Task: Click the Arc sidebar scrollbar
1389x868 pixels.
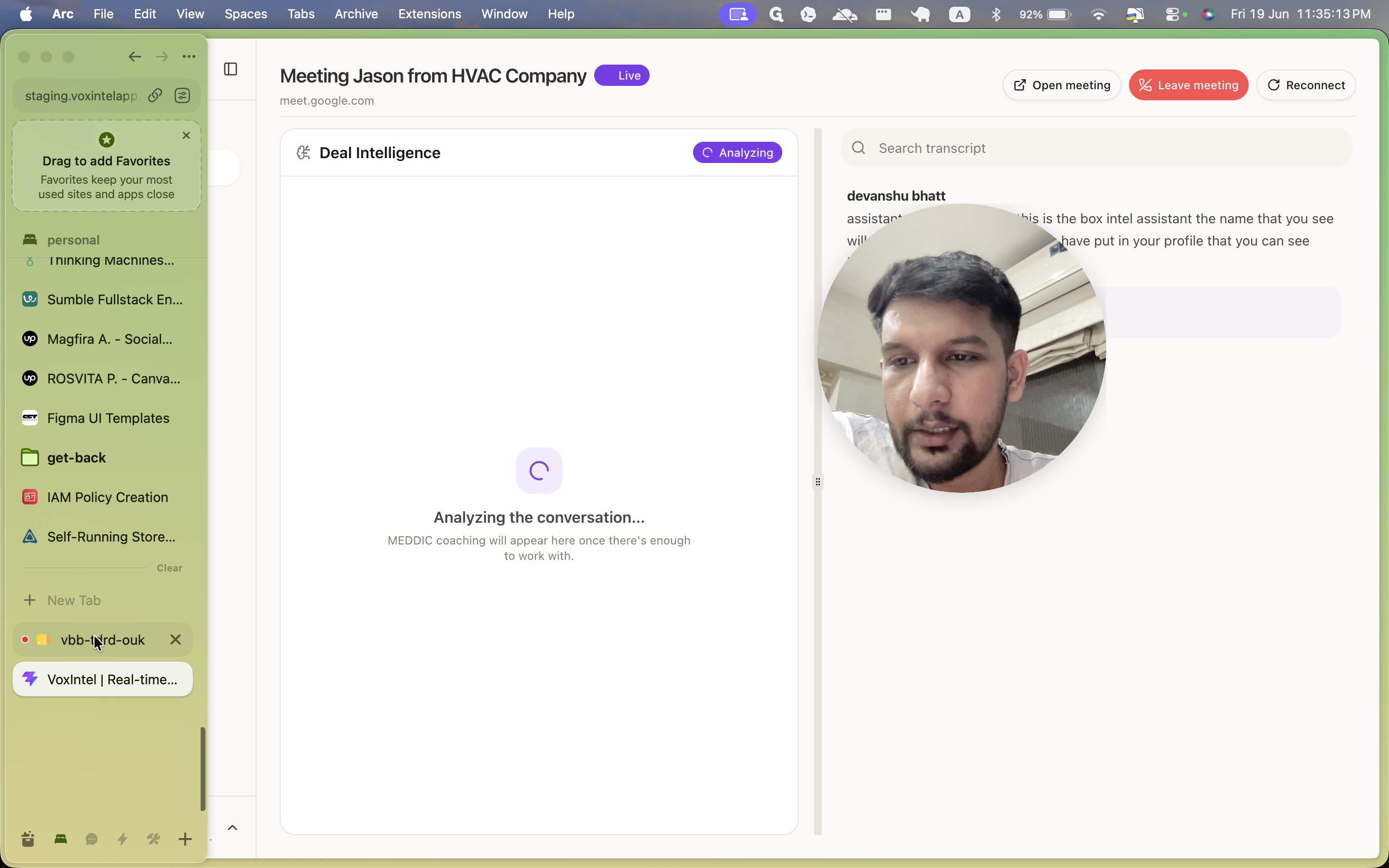Action: click(x=202, y=769)
